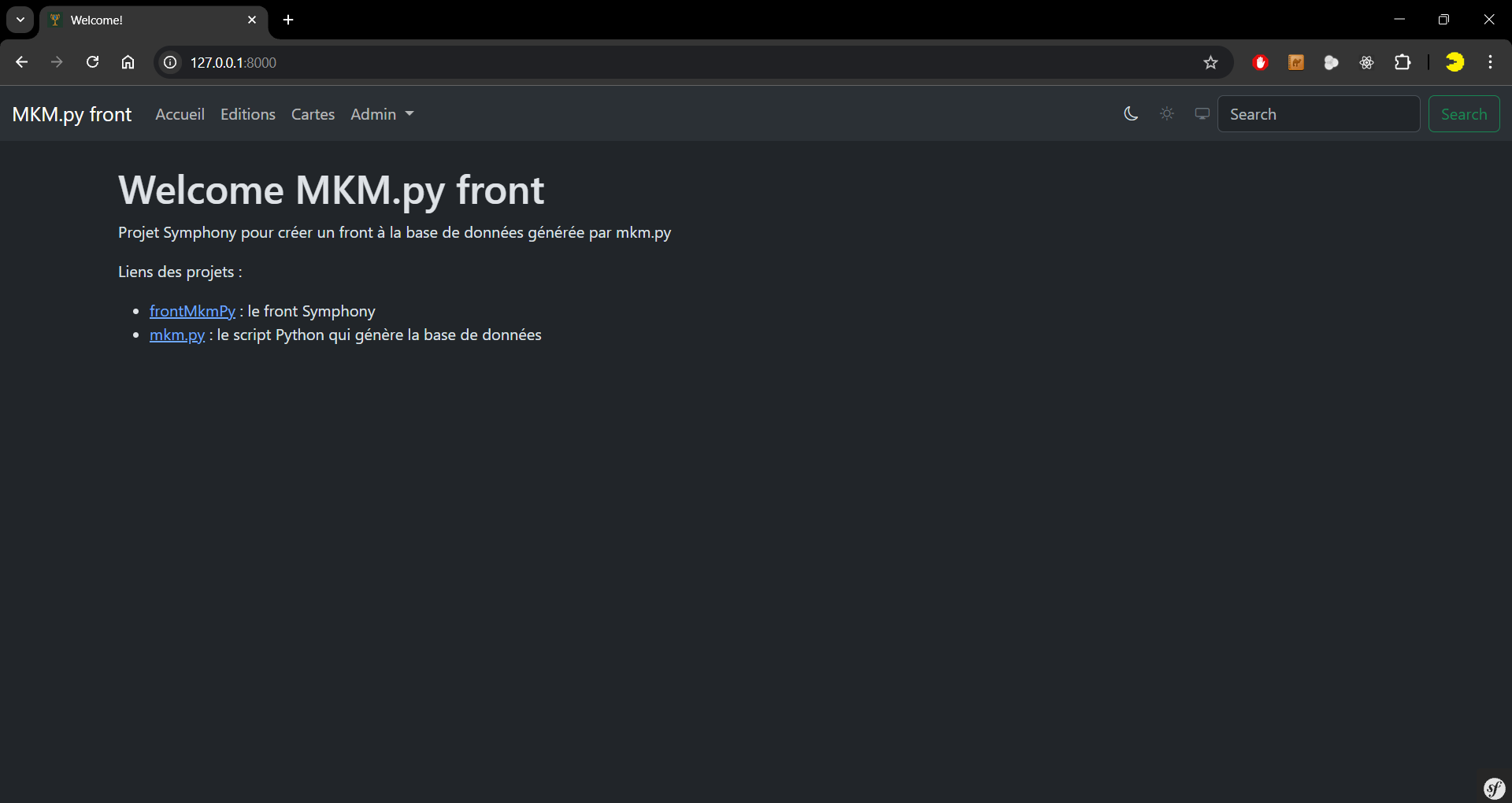
Task: Navigate to Editions in the navbar
Action: [x=248, y=114]
